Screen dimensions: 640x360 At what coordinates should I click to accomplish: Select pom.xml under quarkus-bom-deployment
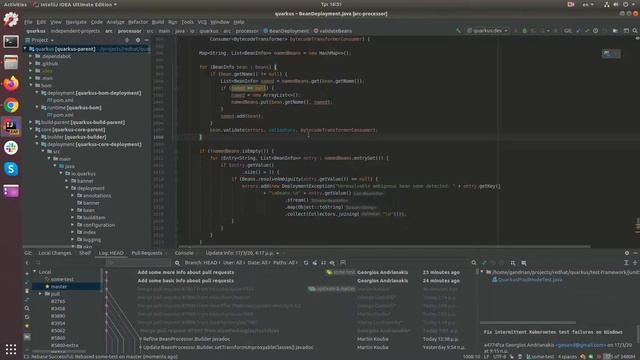click(x=60, y=100)
